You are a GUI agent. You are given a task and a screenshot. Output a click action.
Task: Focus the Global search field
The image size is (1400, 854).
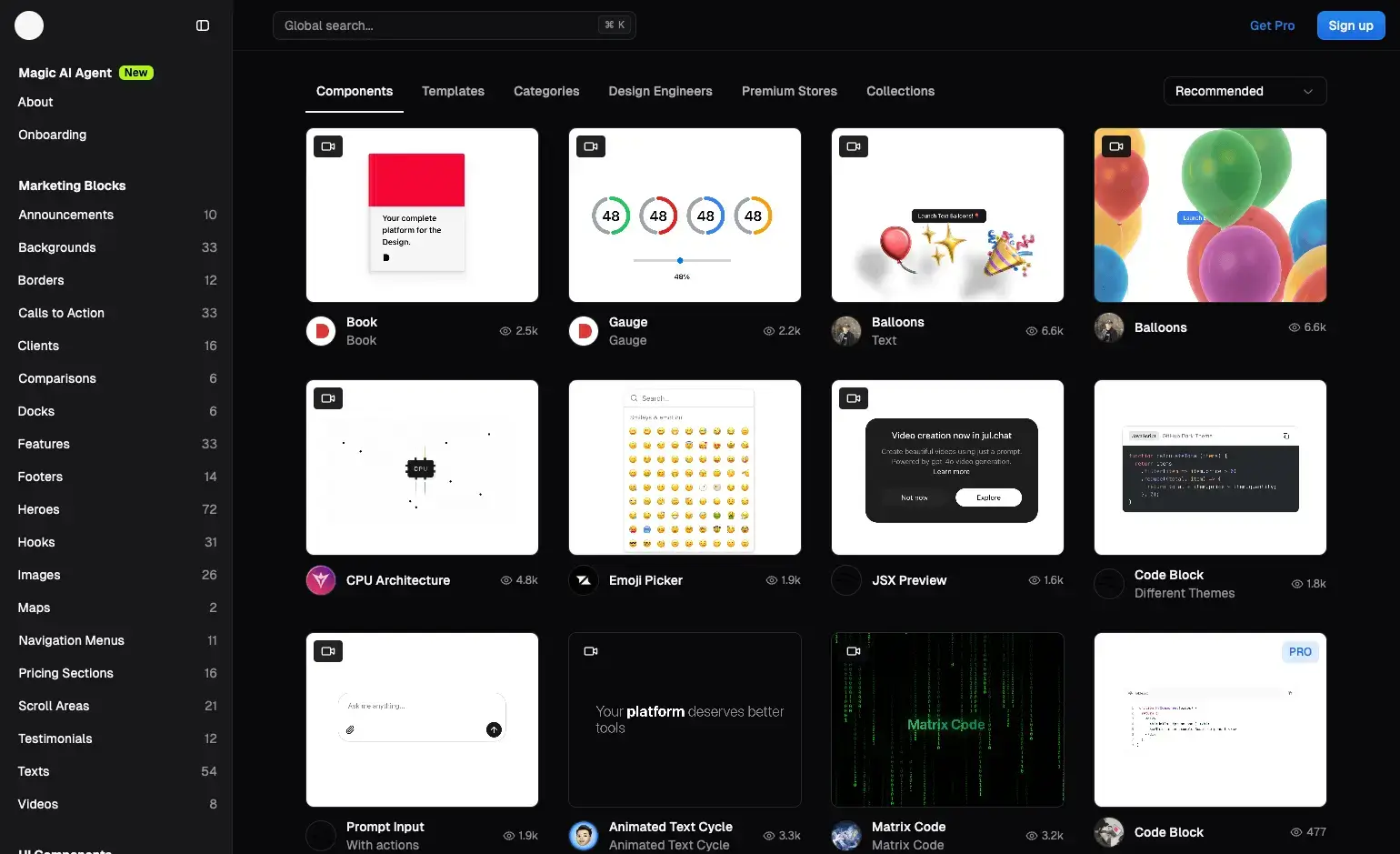(436, 25)
